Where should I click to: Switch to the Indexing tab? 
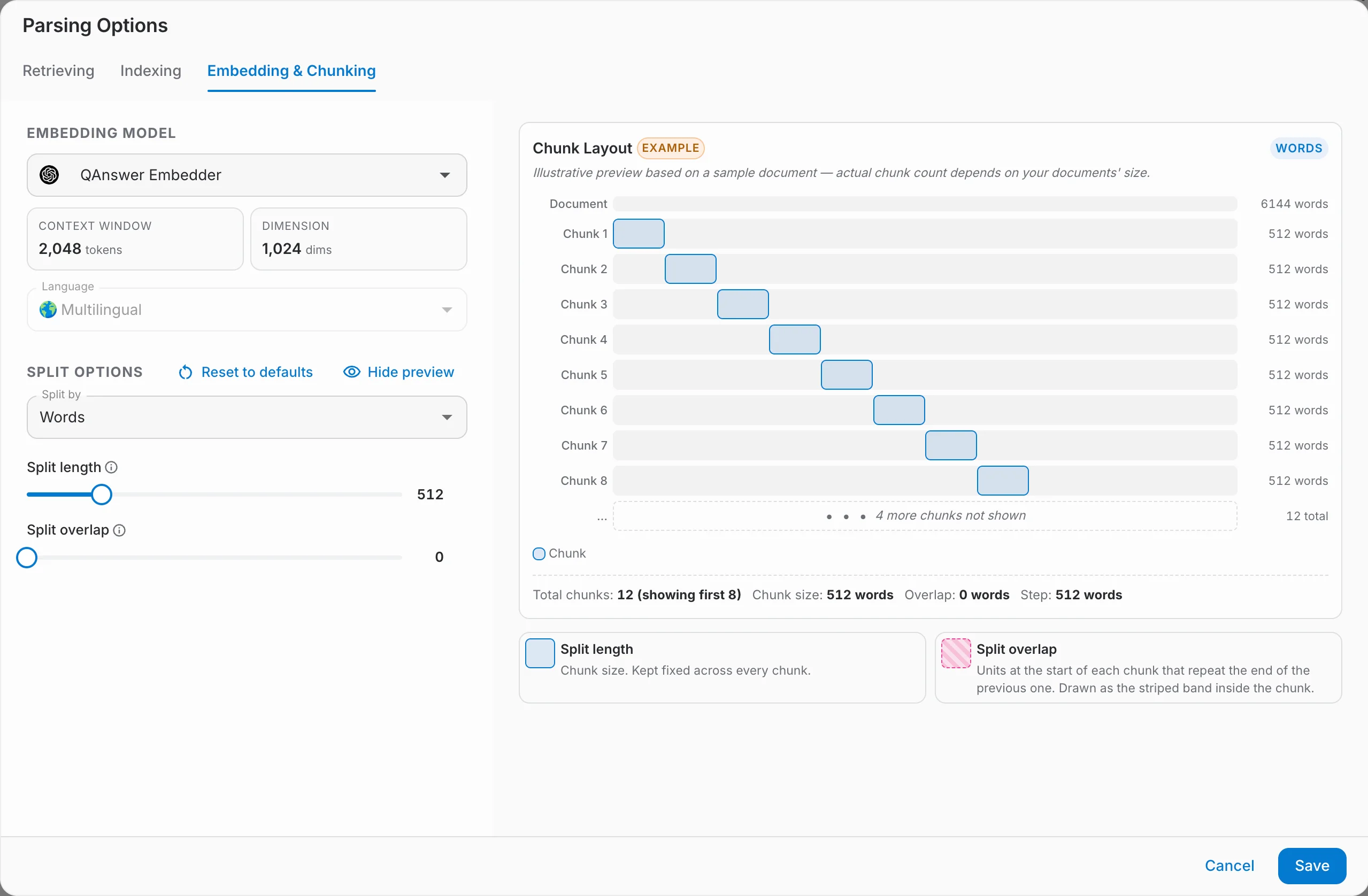point(151,71)
